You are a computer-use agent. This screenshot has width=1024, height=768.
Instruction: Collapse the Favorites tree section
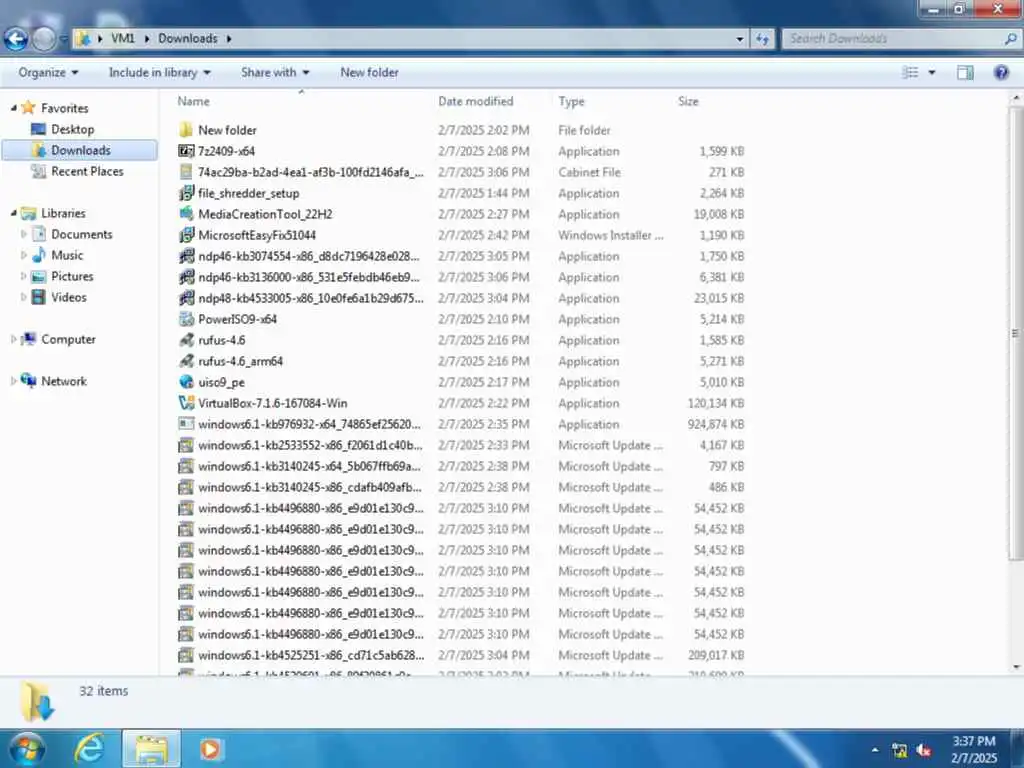14,108
